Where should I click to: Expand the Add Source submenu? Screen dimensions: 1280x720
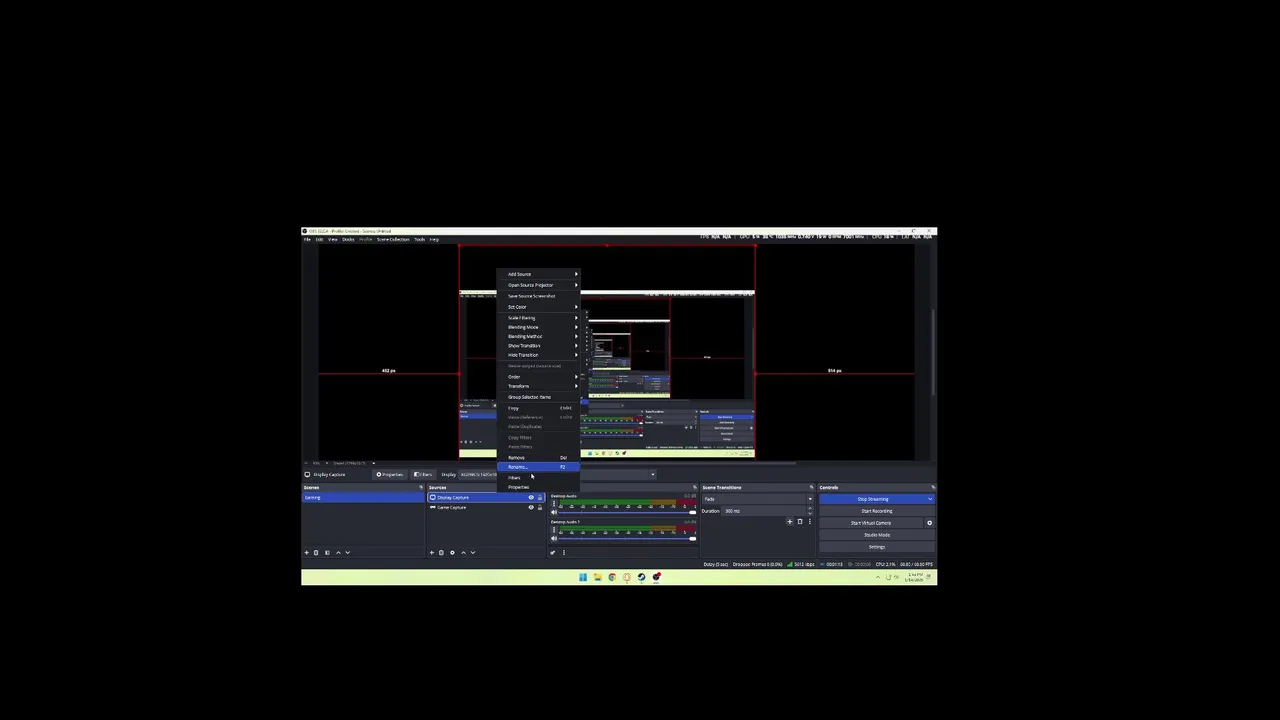[537, 274]
